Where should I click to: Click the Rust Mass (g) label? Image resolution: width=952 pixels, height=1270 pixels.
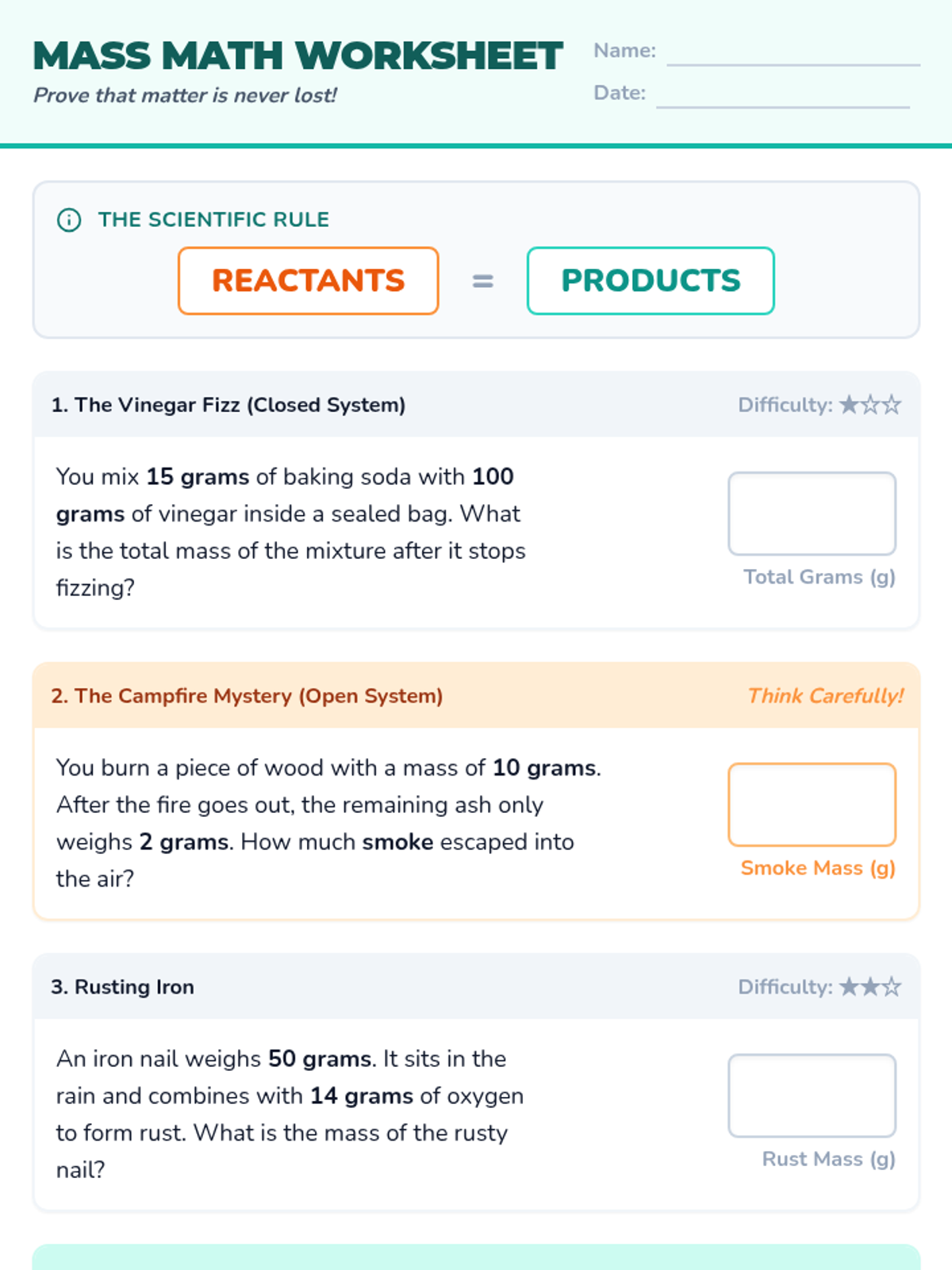[x=828, y=1160]
